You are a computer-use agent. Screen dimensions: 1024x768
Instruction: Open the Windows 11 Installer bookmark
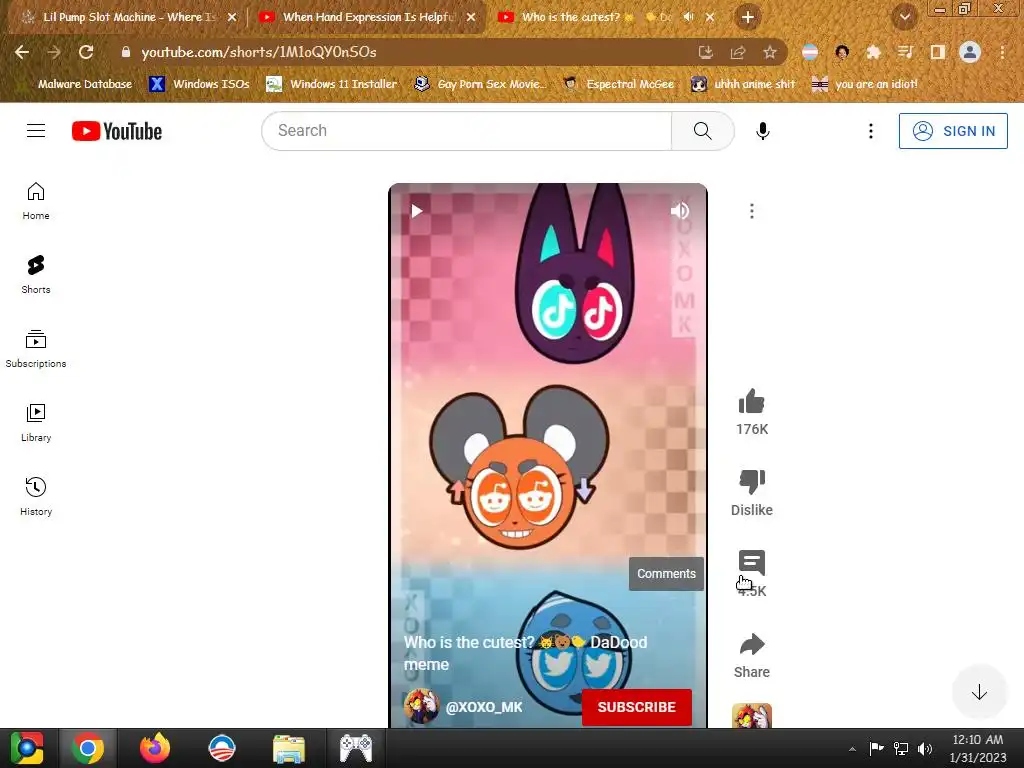[332, 84]
